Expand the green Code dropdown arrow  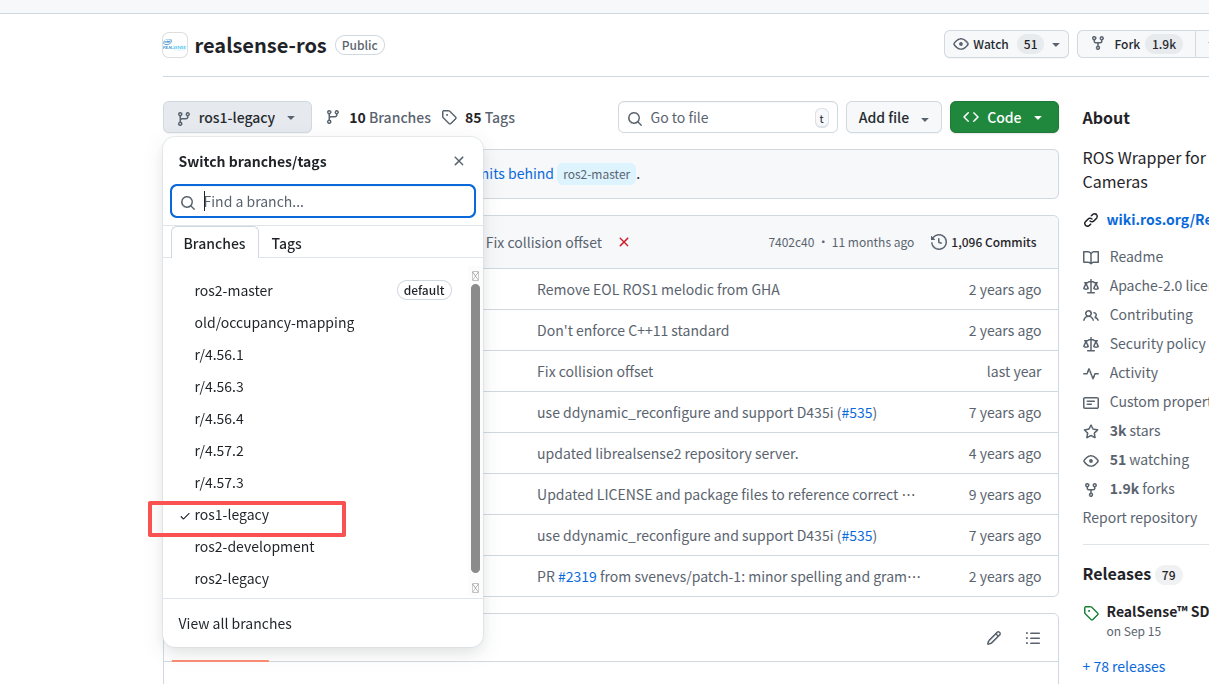(x=1039, y=118)
